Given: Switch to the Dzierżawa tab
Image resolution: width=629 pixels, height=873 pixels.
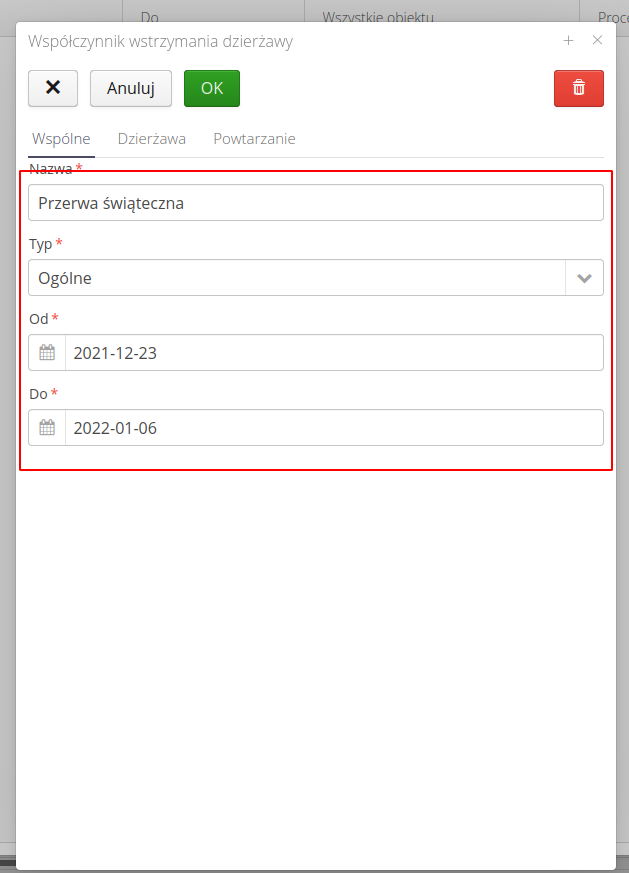Looking at the screenshot, I should point(152,139).
